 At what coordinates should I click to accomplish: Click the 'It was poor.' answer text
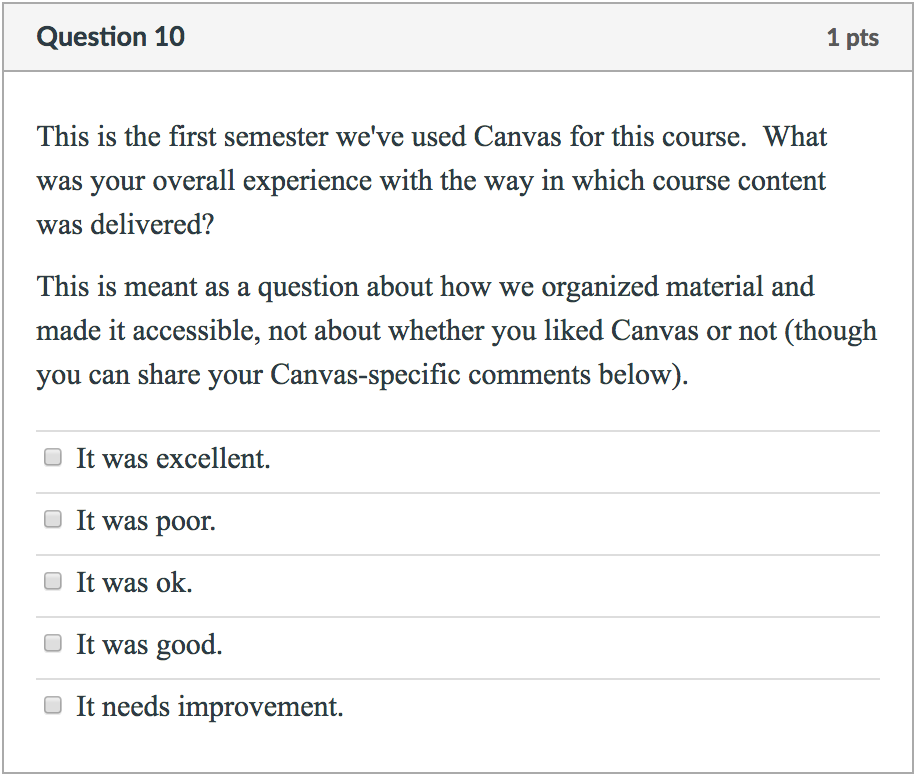pyautogui.click(x=146, y=521)
